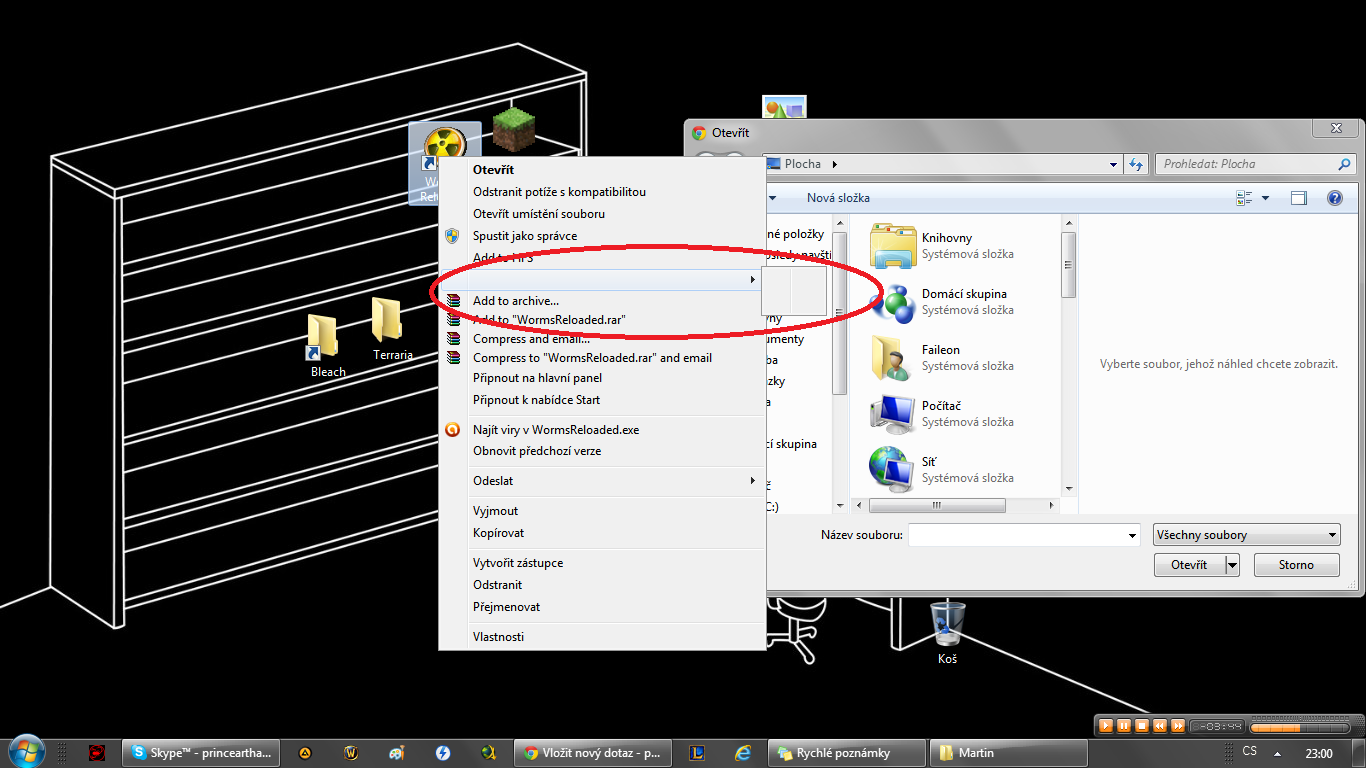
Task: Choose Otevřít in the context menu
Action: 493,170
